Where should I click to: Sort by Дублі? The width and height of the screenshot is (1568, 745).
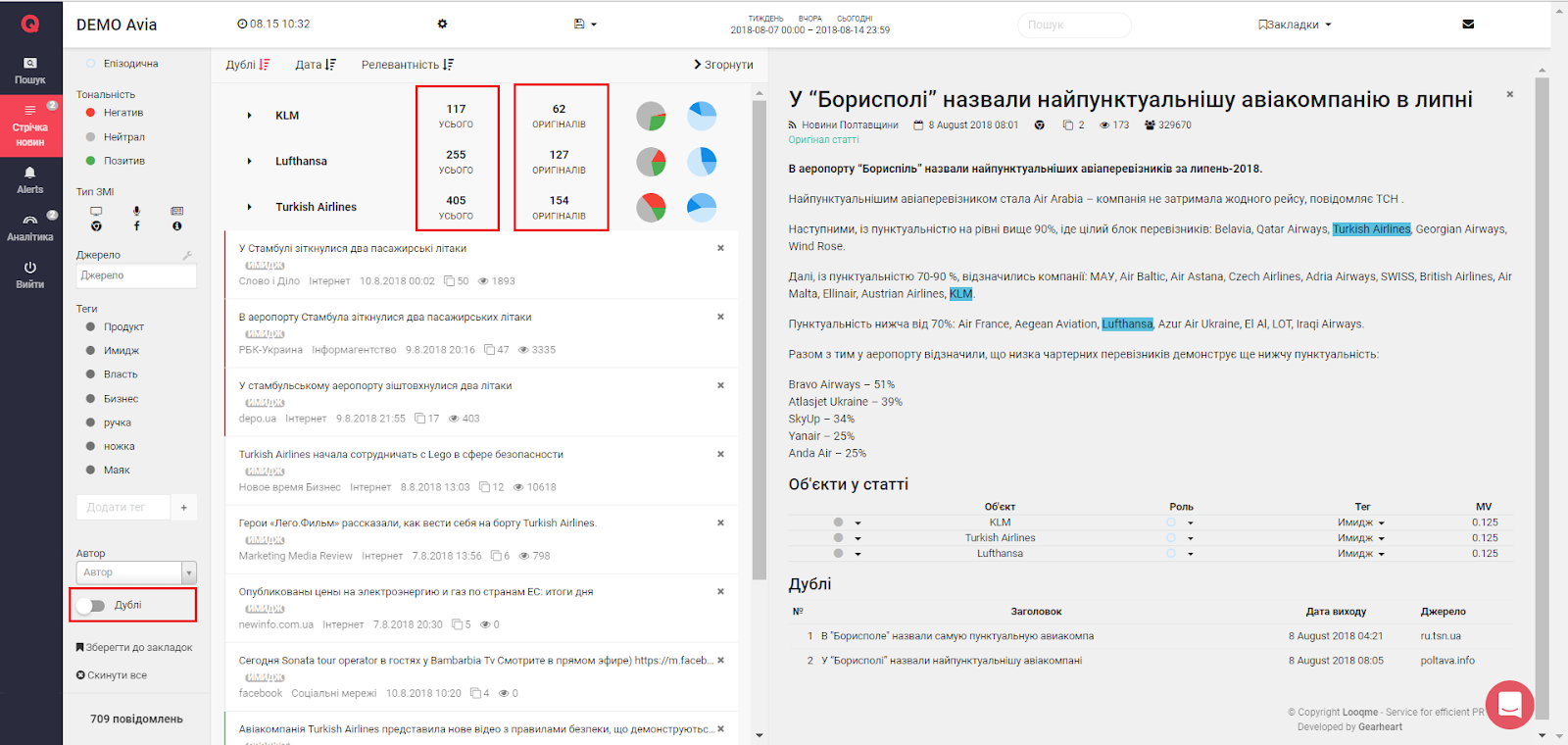click(x=248, y=65)
